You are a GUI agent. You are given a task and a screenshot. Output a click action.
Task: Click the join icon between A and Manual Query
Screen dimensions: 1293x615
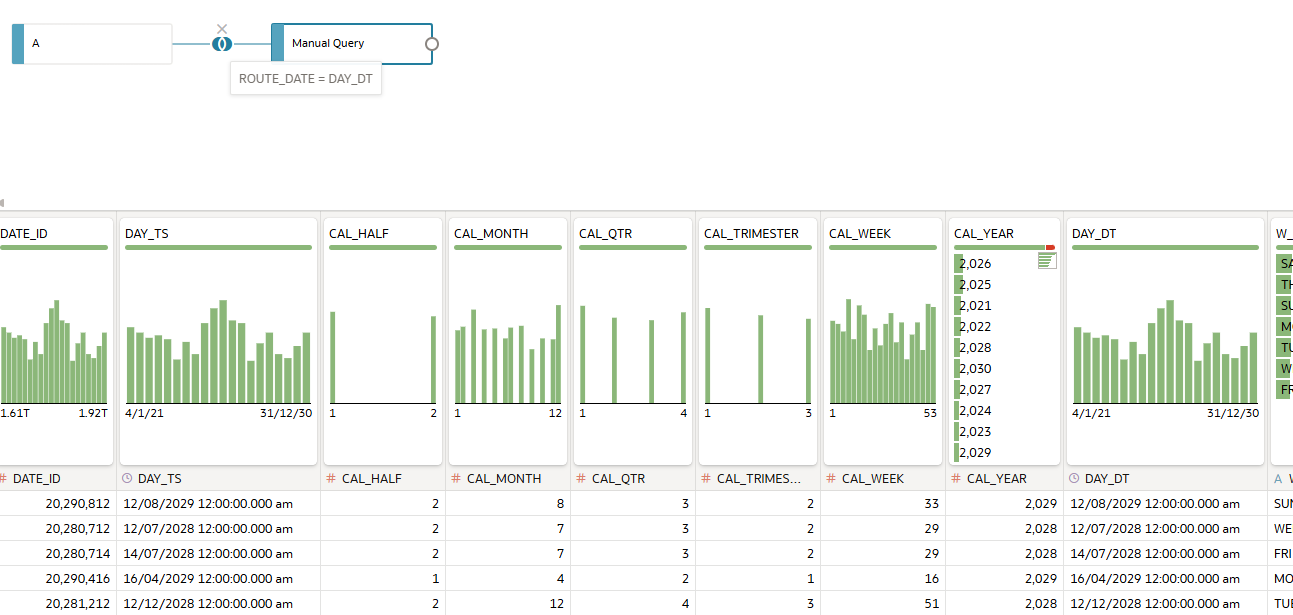point(222,44)
